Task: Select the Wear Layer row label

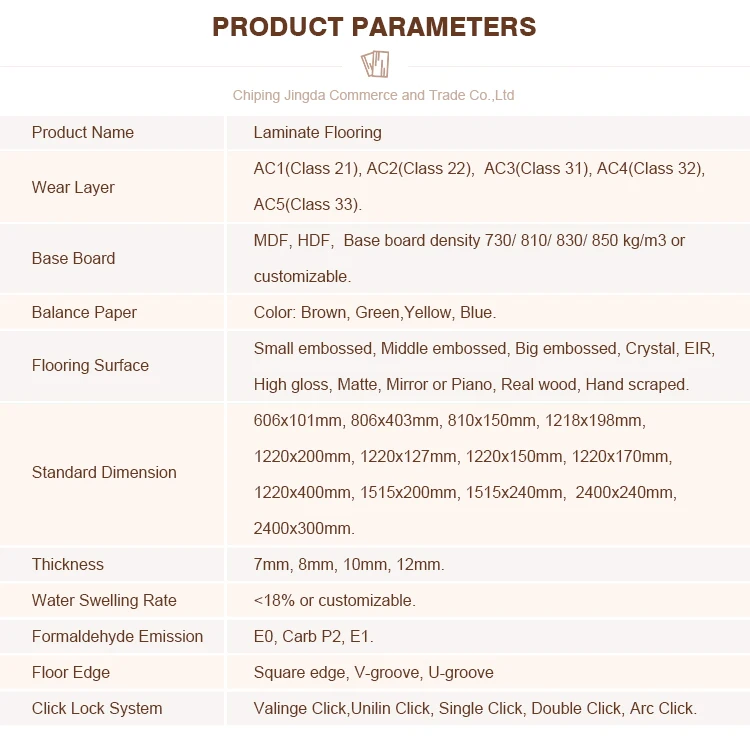Action: click(x=73, y=187)
